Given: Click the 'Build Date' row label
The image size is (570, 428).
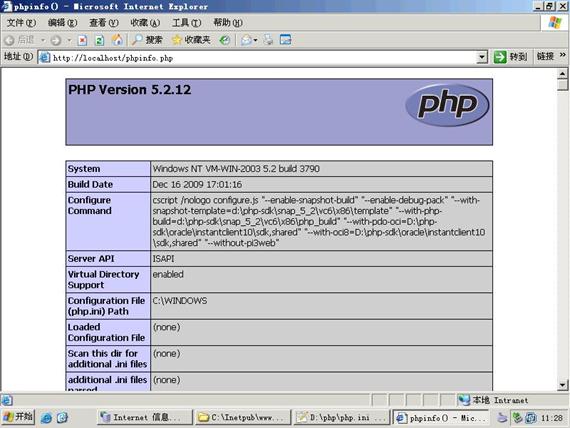Looking at the screenshot, I should (x=90, y=184).
